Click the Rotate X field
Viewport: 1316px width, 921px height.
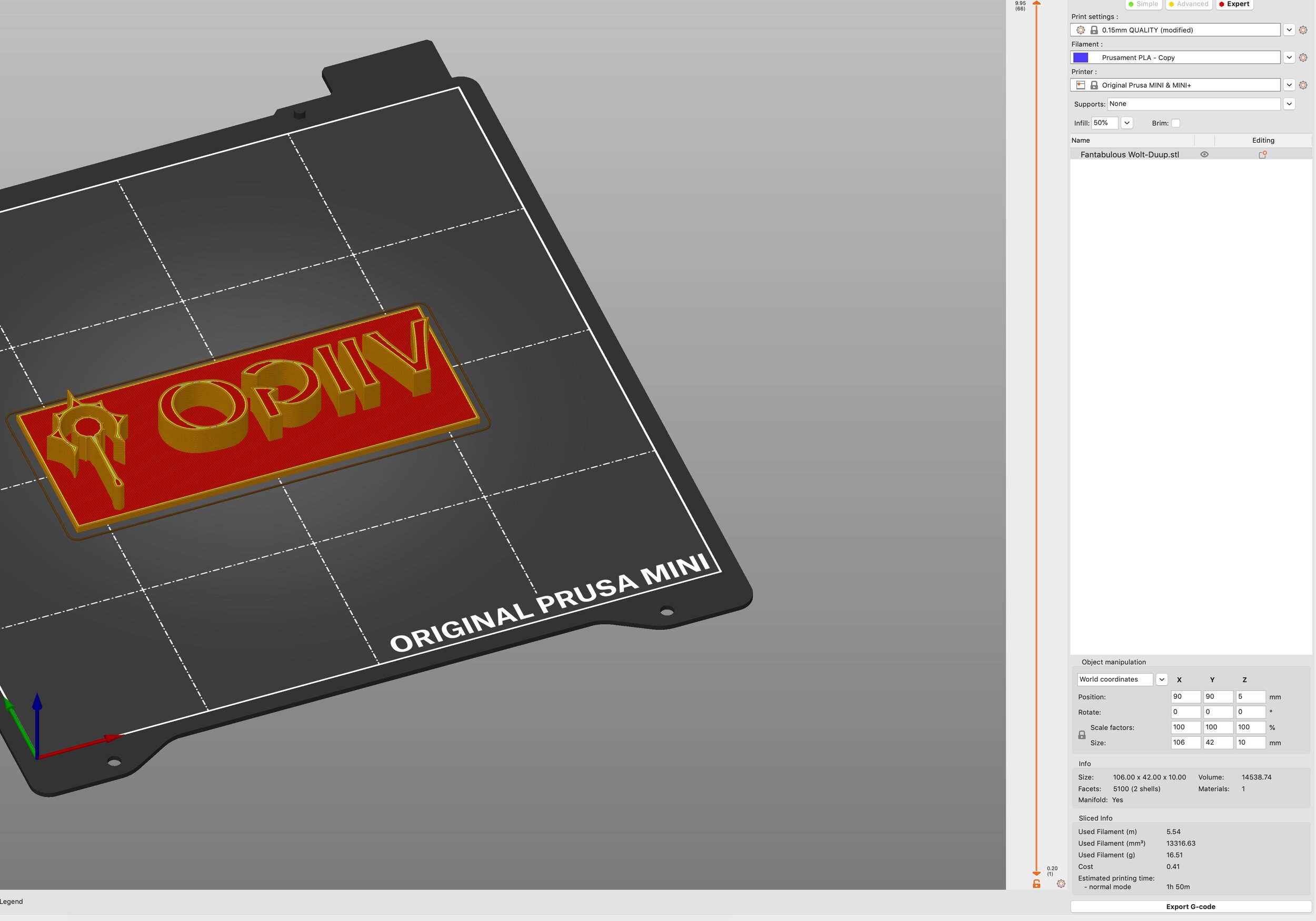[1185, 712]
